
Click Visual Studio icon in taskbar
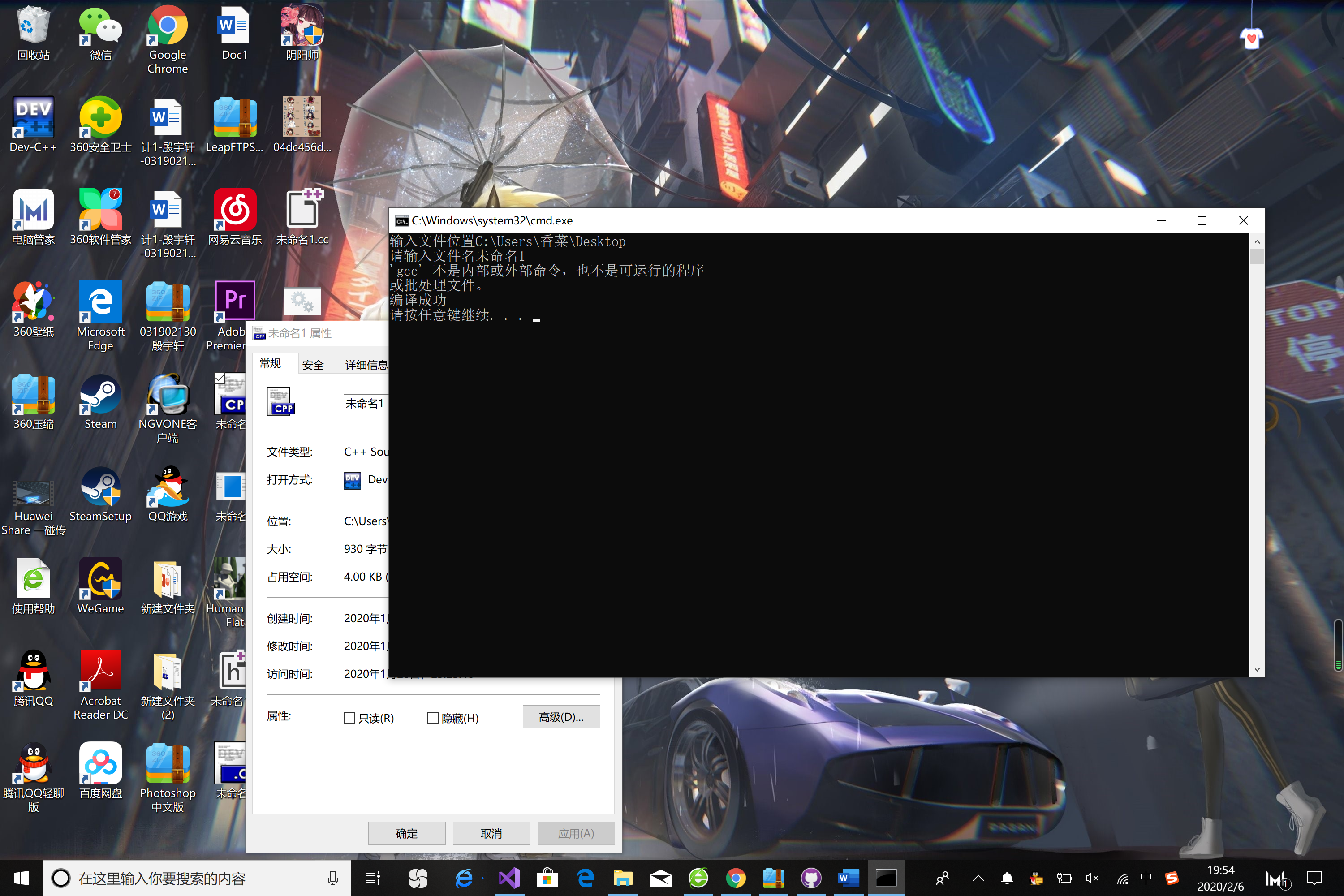point(508,878)
